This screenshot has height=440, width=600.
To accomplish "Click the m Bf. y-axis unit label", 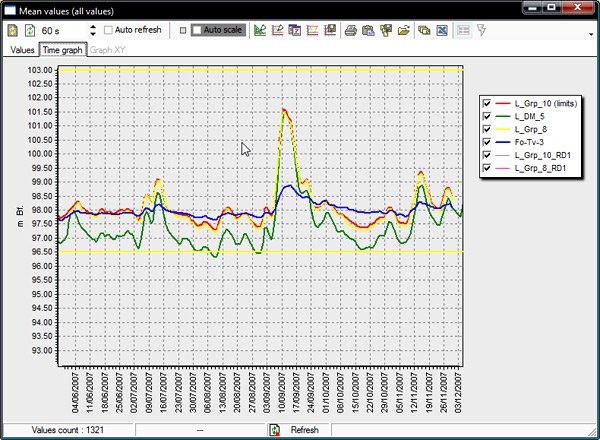I will point(20,216).
